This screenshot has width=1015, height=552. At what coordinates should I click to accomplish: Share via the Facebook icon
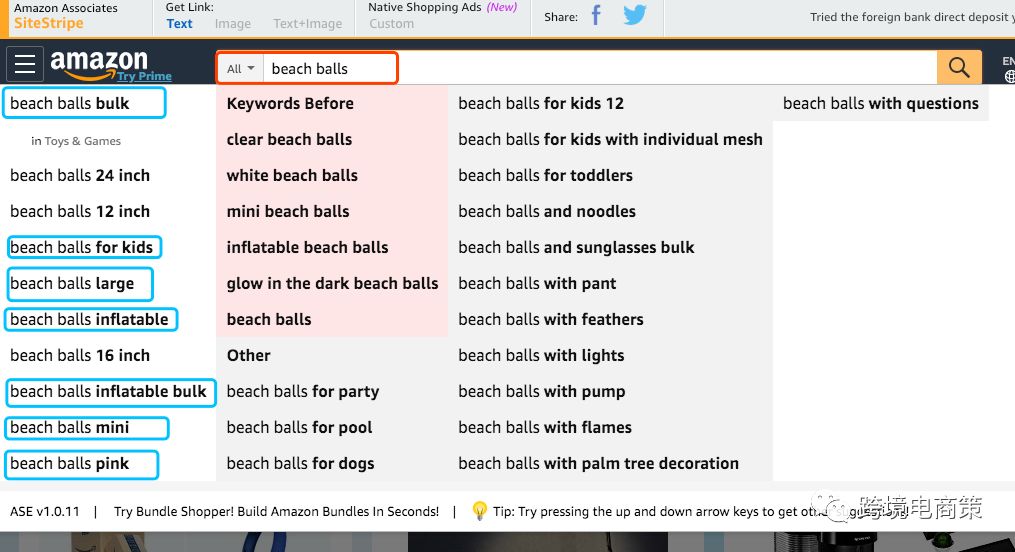click(x=596, y=15)
